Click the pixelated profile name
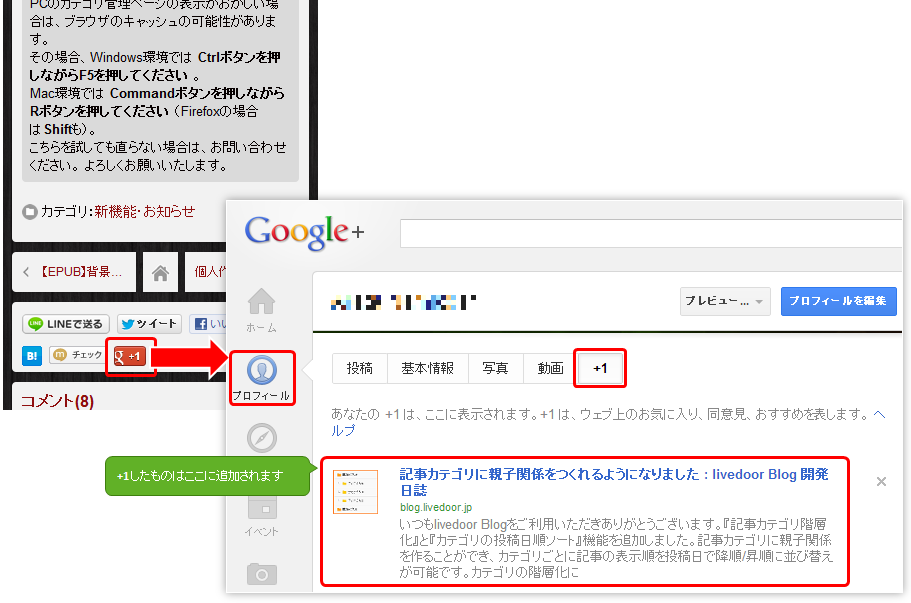The height and width of the screenshot is (603, 911). pyautogui.click(x=403, y=302)
